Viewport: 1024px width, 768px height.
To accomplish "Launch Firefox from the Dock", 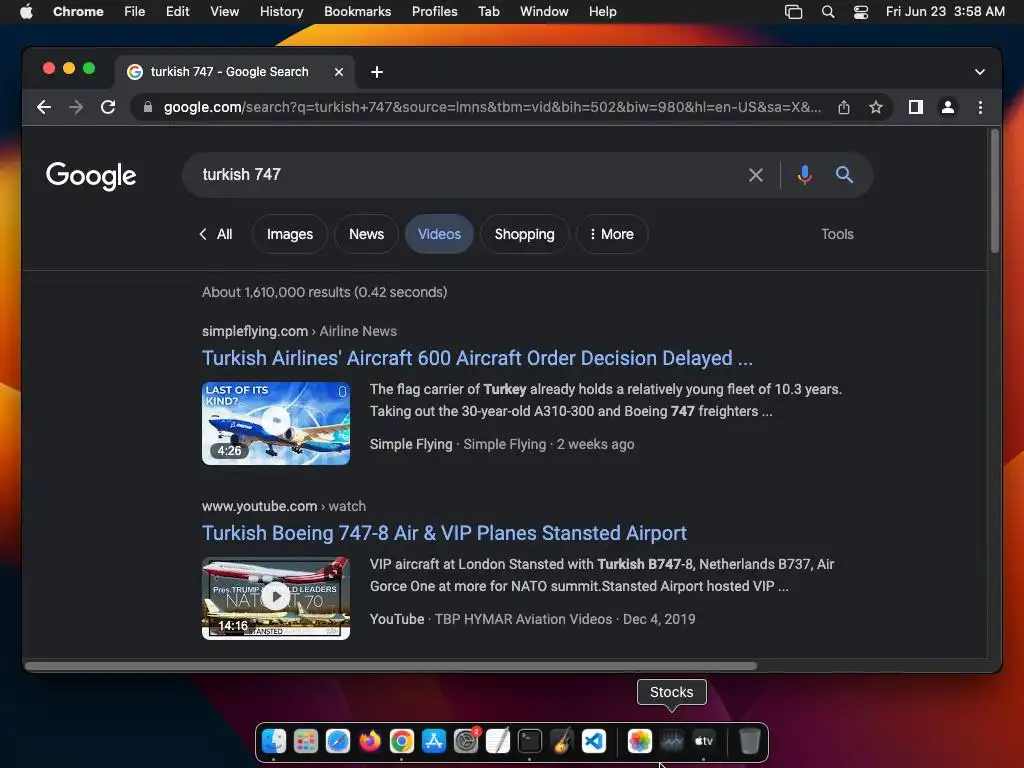I will coord(370,741).
